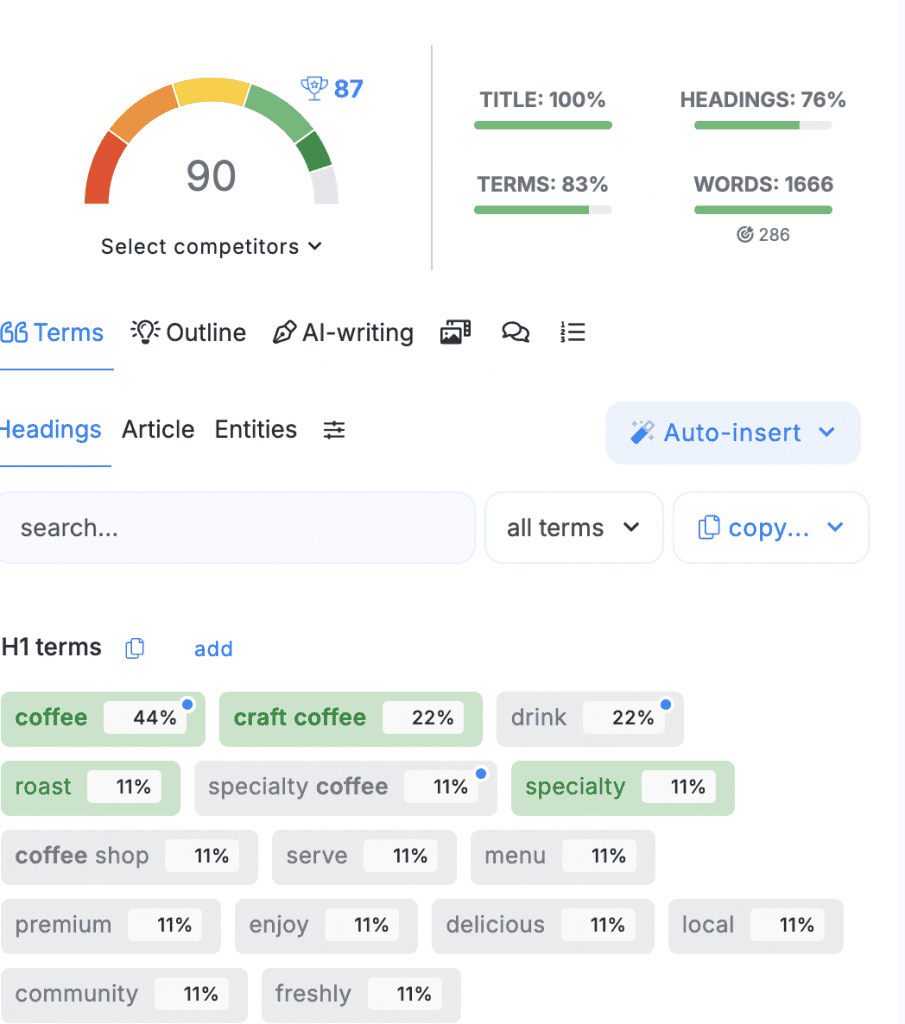
Task: Toggle the 'specialty coffee' term chip
Action: click(345, 787)
